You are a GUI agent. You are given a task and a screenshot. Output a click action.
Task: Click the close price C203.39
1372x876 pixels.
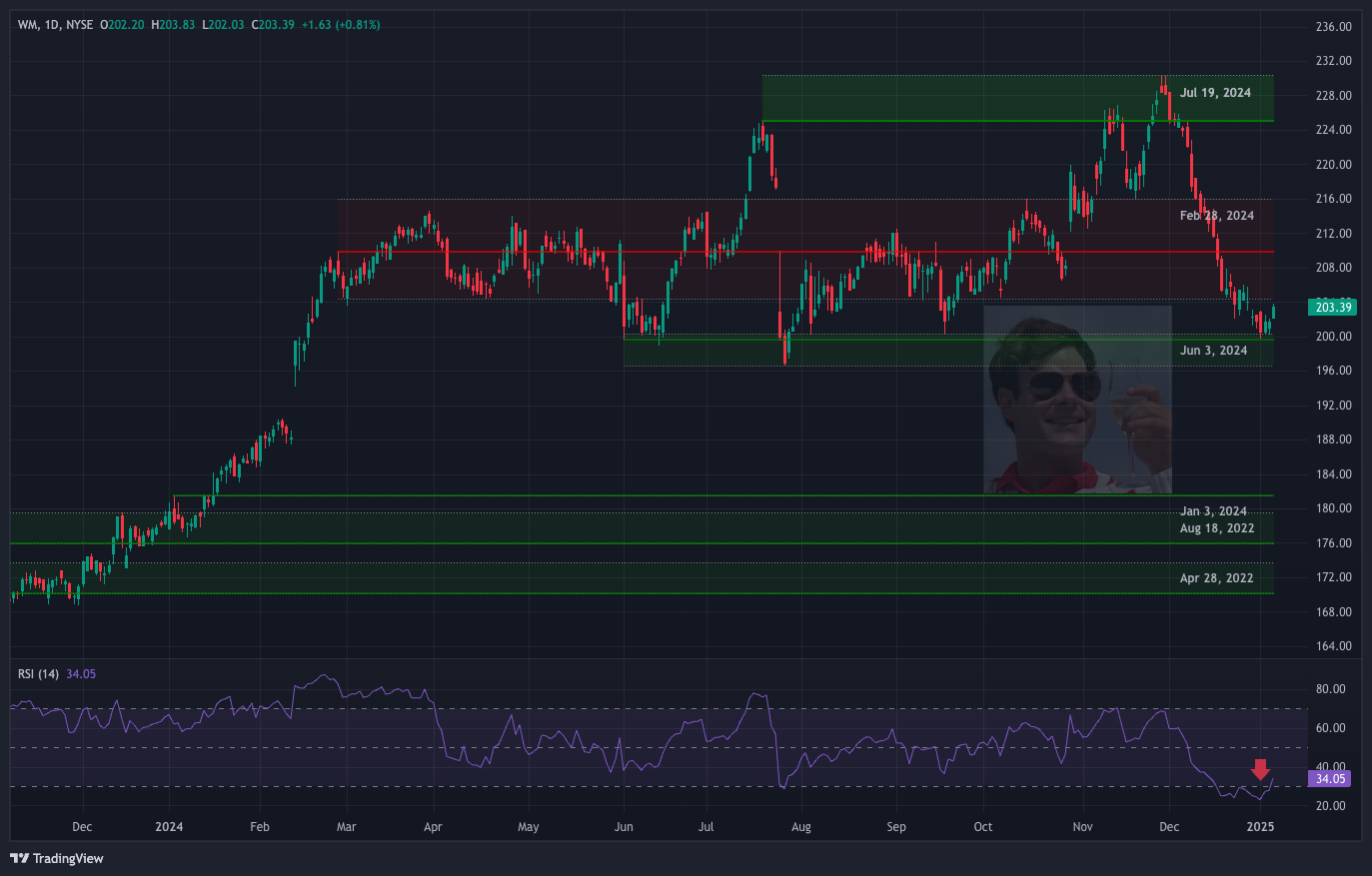272,25
